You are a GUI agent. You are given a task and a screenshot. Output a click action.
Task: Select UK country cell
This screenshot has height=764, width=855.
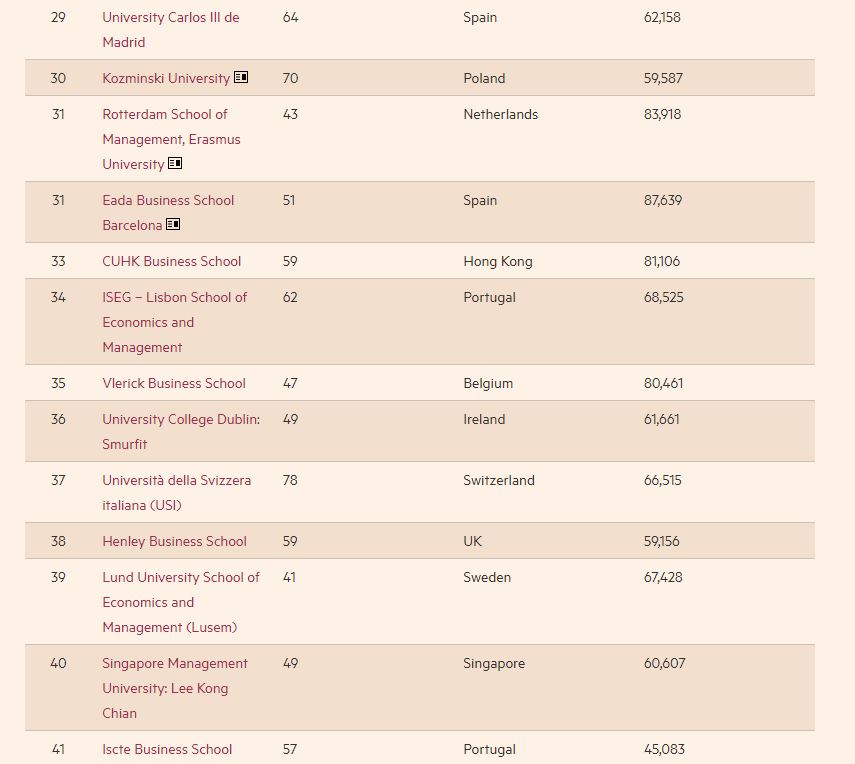(x=473, y=542)
